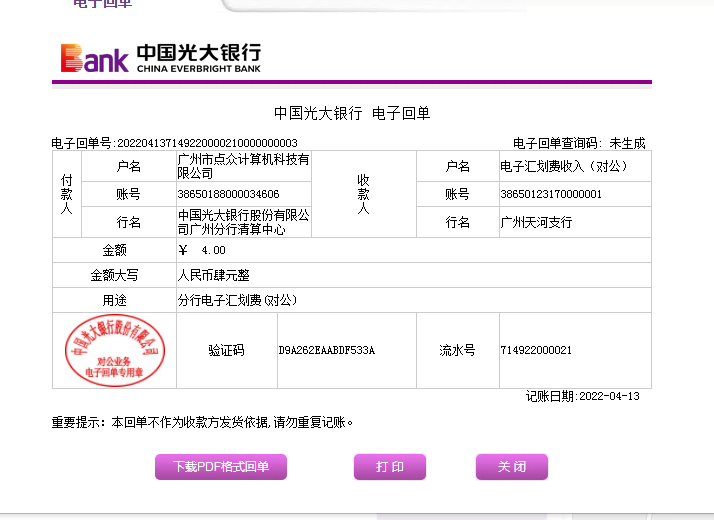
Task: Click the 验证码 value D9A262EAABDF533A
Action: (326, 351)
